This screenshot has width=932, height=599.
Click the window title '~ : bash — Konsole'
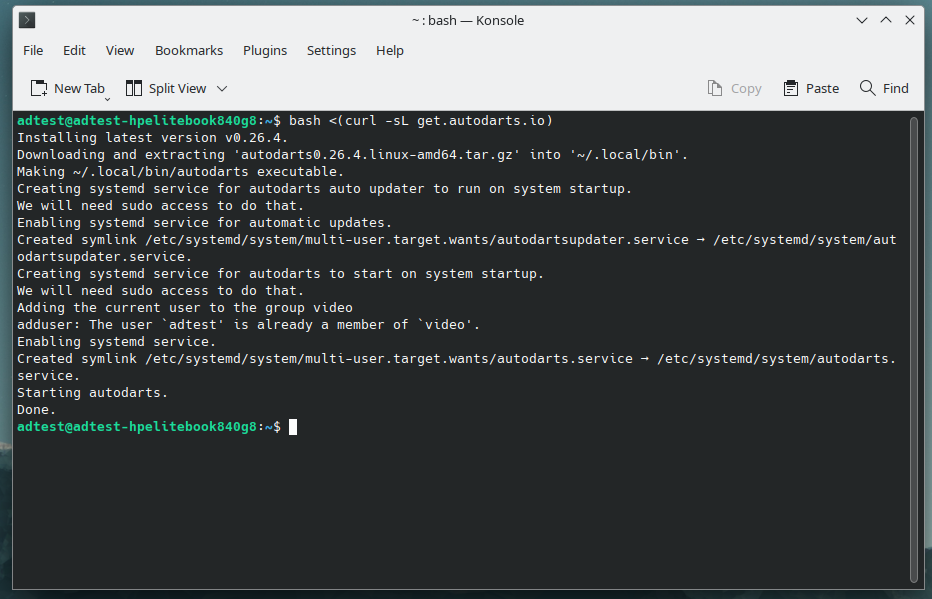(x=468, y=20)
